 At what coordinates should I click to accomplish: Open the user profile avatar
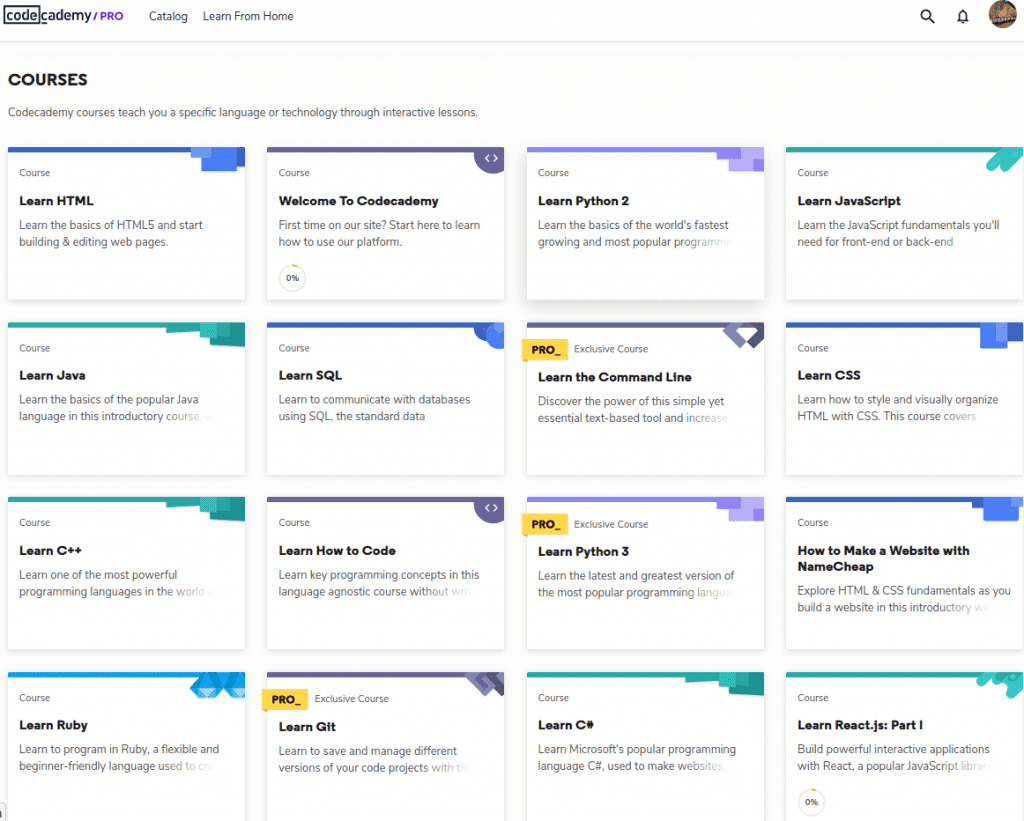pyautogui.click(x=1002, y=14)
